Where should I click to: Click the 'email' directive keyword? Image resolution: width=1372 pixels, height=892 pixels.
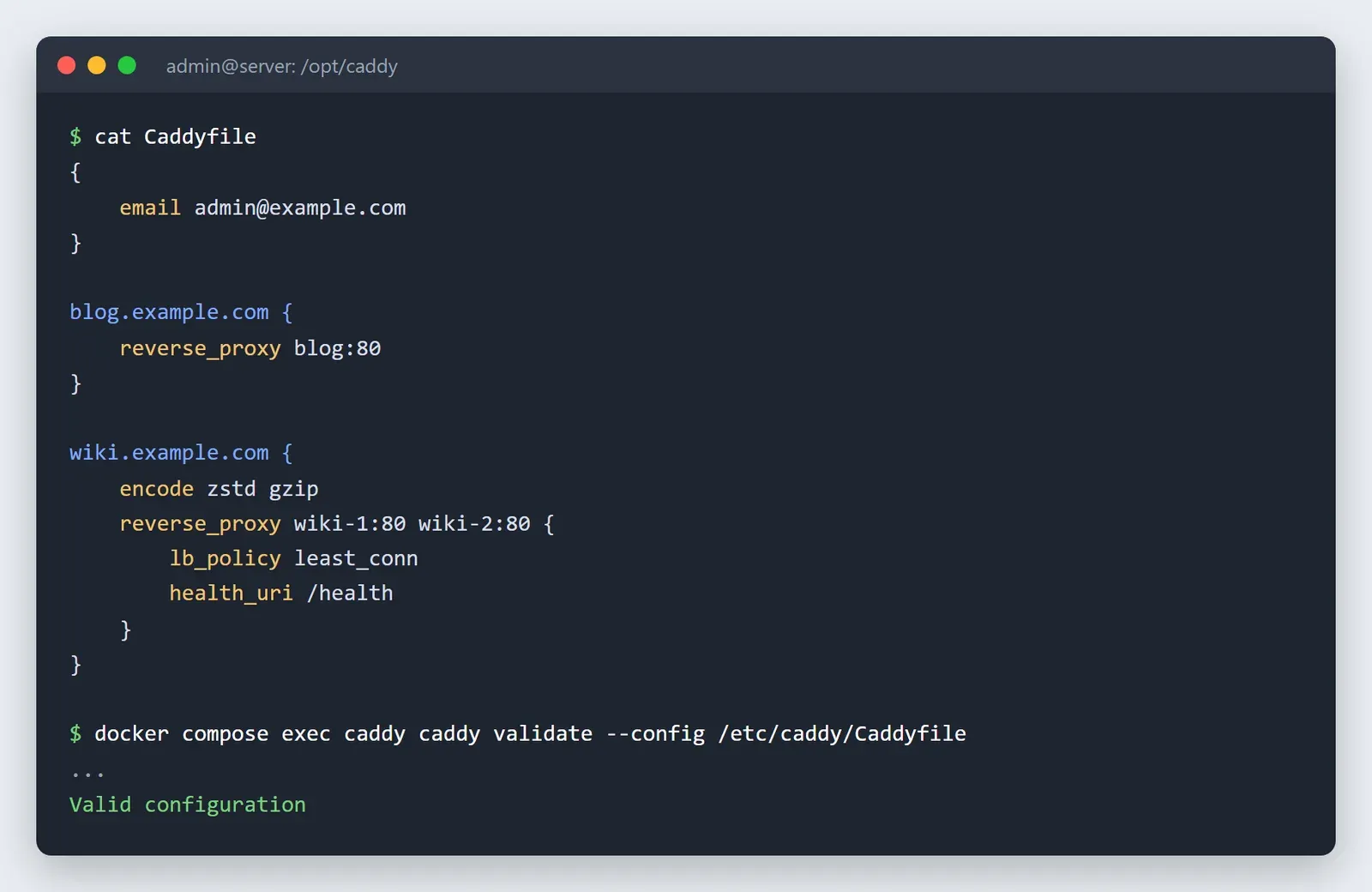[x=150, y=208]
